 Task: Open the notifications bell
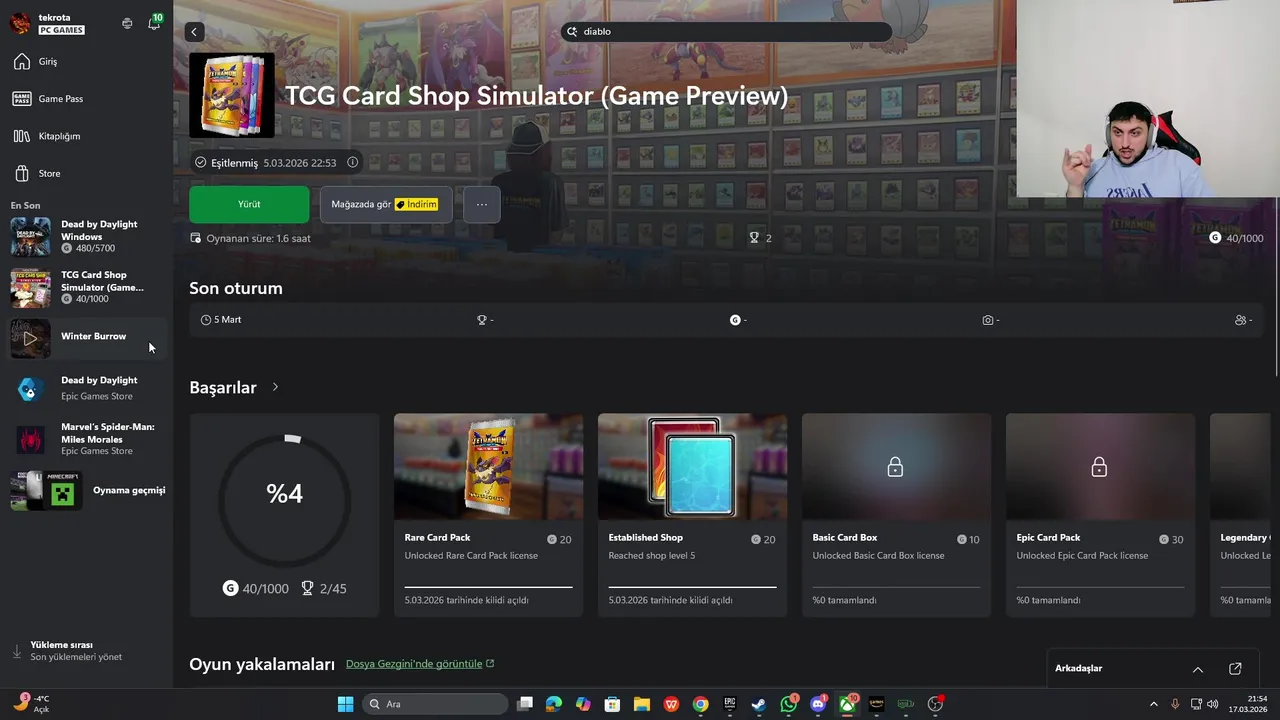pos(154,23)
